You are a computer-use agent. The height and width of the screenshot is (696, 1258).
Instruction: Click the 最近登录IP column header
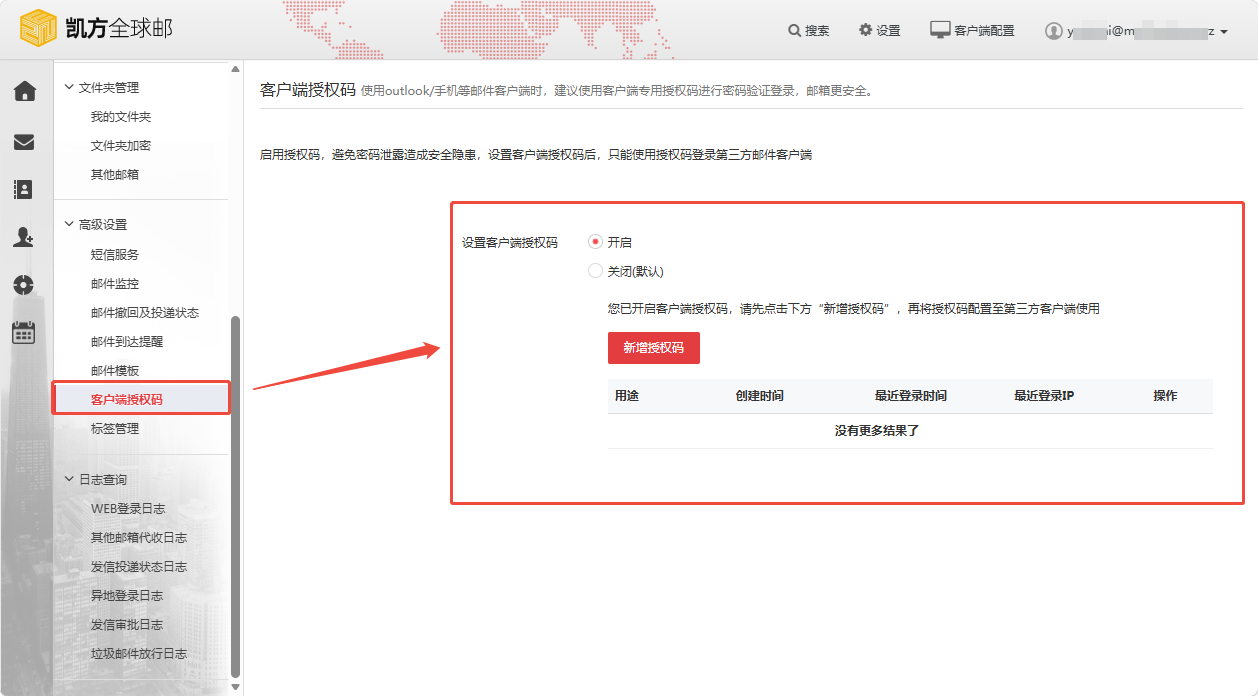tap(1044, 396)
